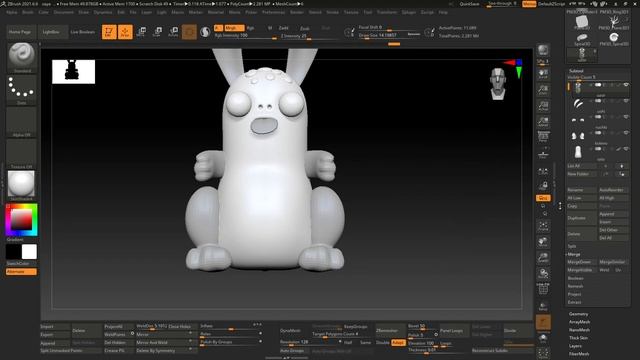The image size is (640, 360).
Task: Activate the Edit mode button
Action: point(109,32)
